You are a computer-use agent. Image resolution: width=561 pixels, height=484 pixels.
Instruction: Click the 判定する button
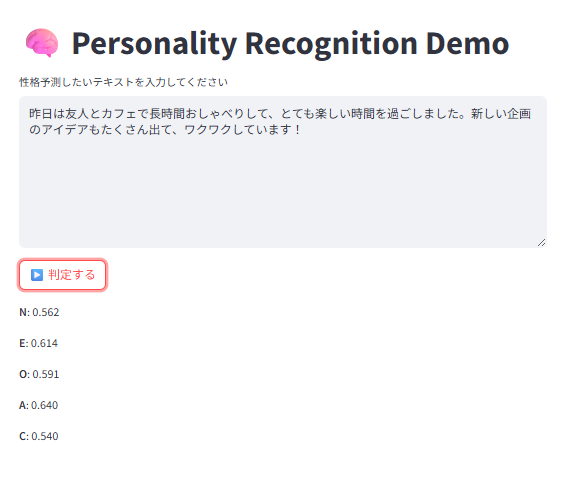(62, 275)
